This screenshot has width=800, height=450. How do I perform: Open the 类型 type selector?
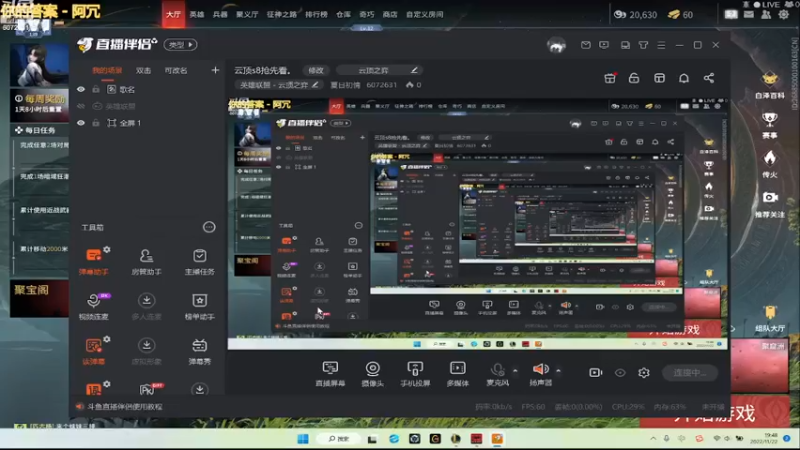point(181,45)
